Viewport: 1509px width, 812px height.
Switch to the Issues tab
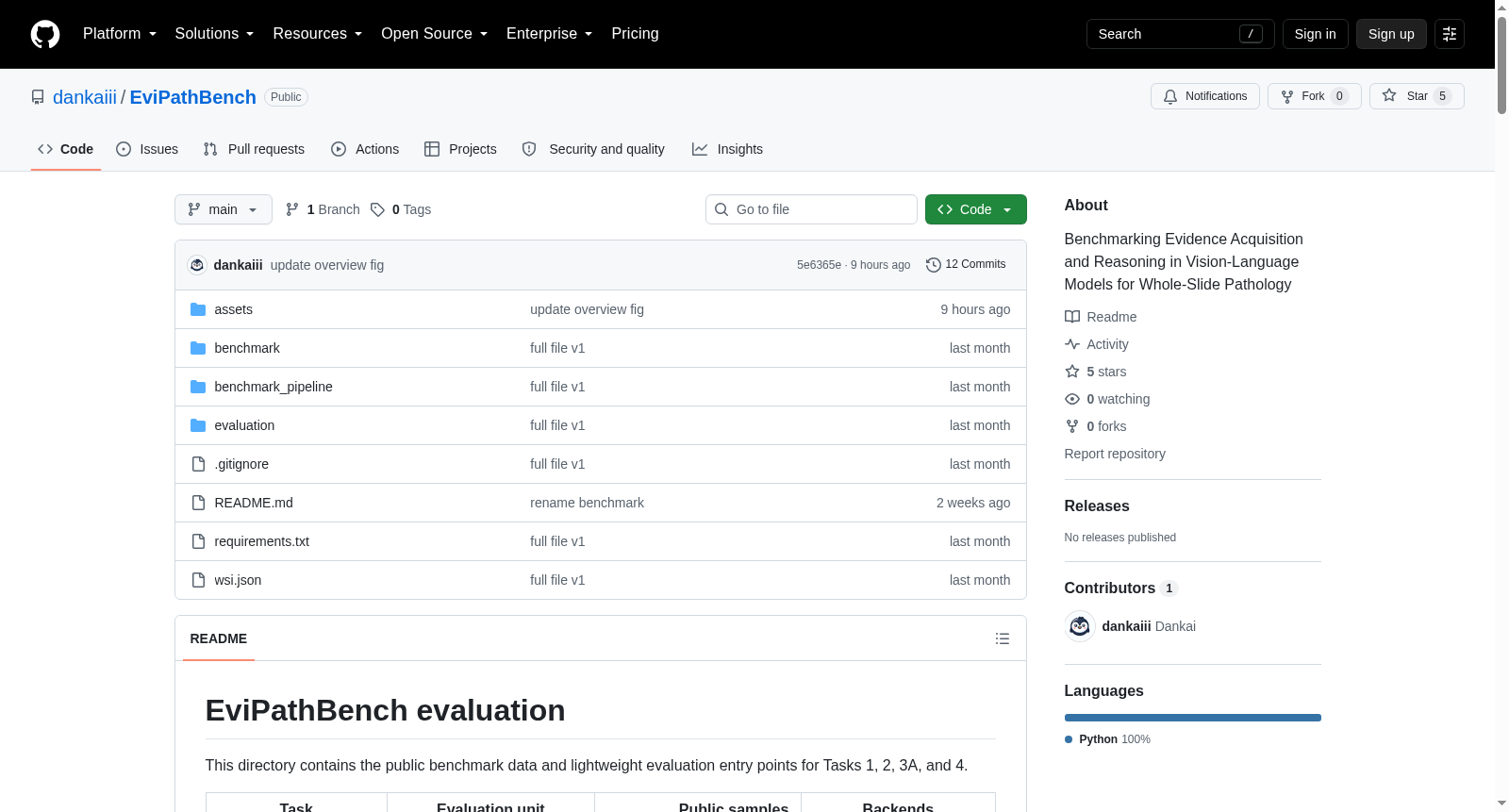click(x=147, y=149)
